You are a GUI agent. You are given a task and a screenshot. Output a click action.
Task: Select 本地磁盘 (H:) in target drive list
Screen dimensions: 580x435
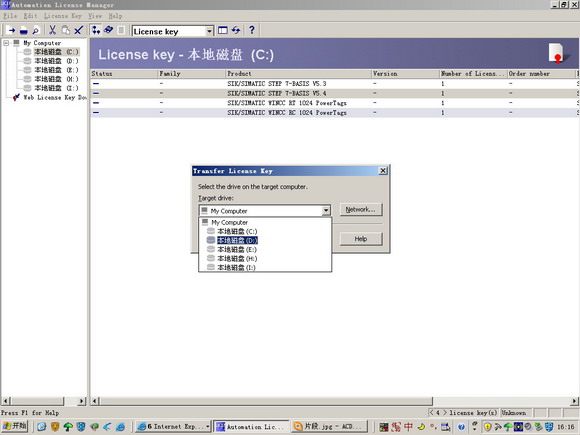coord(237,259)
